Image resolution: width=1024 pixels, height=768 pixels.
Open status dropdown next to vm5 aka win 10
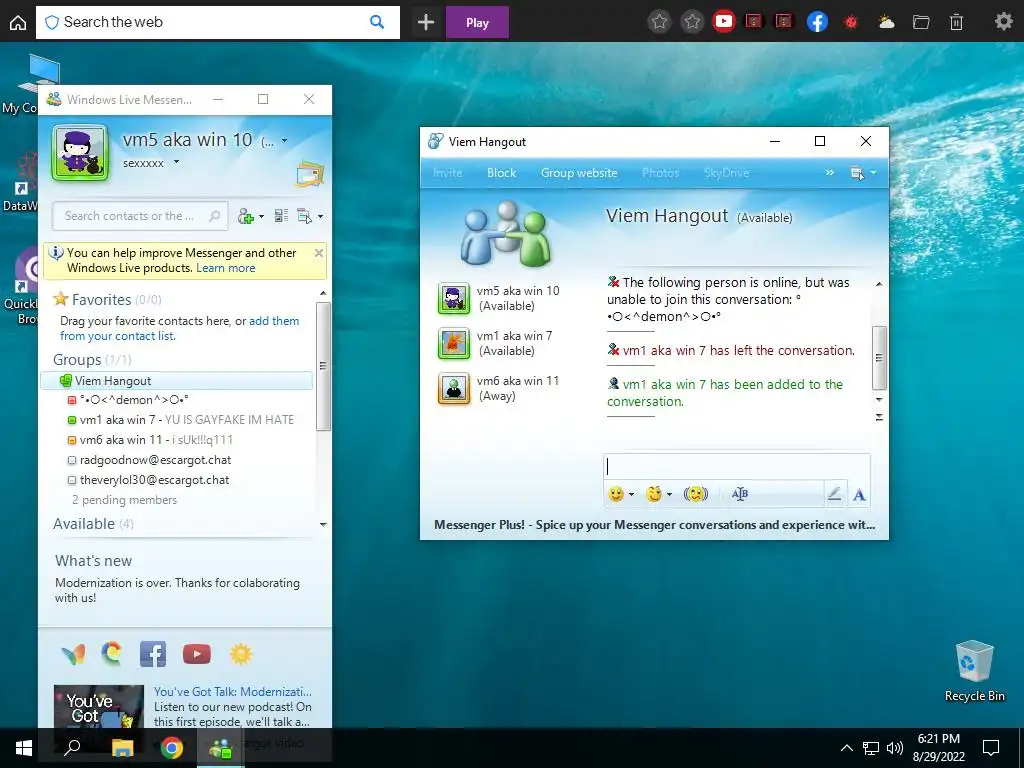point(284,140)
